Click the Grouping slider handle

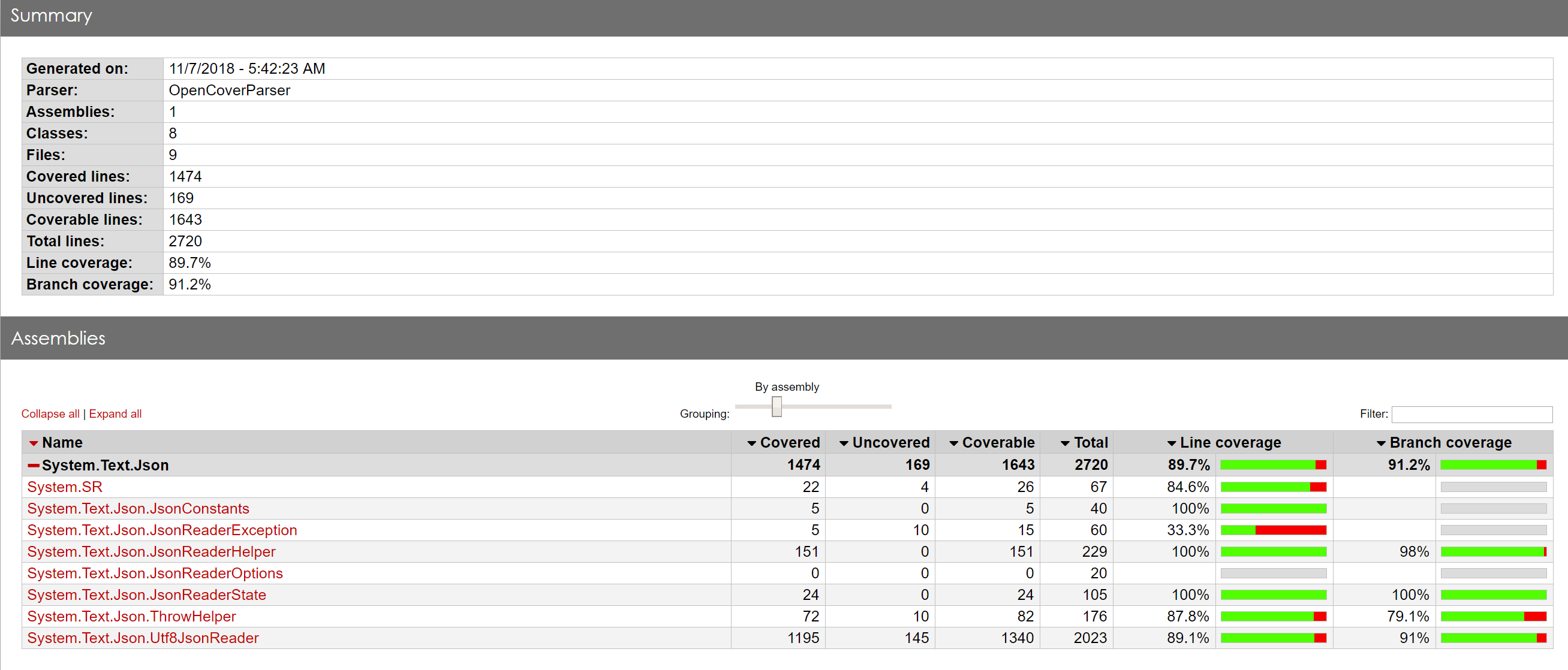[777, 406]
